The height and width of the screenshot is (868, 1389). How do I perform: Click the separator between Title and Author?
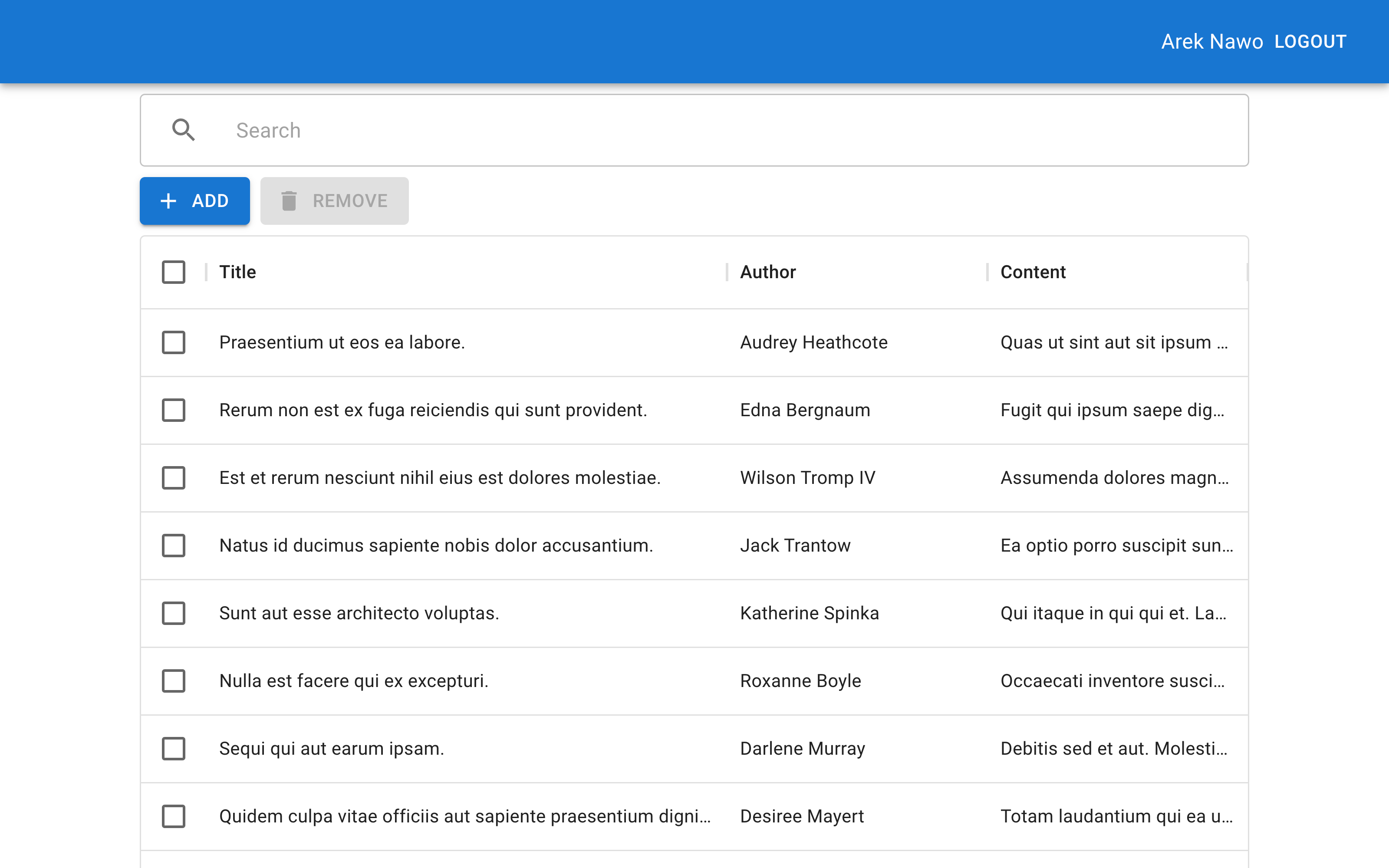coord(727,272)
